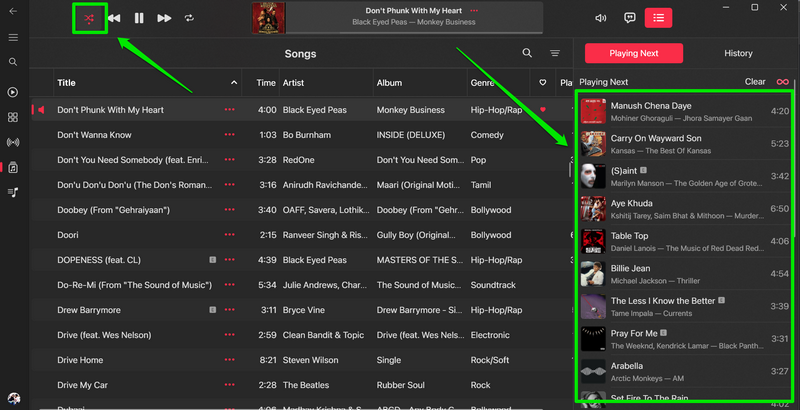Toggle repeat mode
The width and height of the screenshot is (800, 410).
point(189,18)
